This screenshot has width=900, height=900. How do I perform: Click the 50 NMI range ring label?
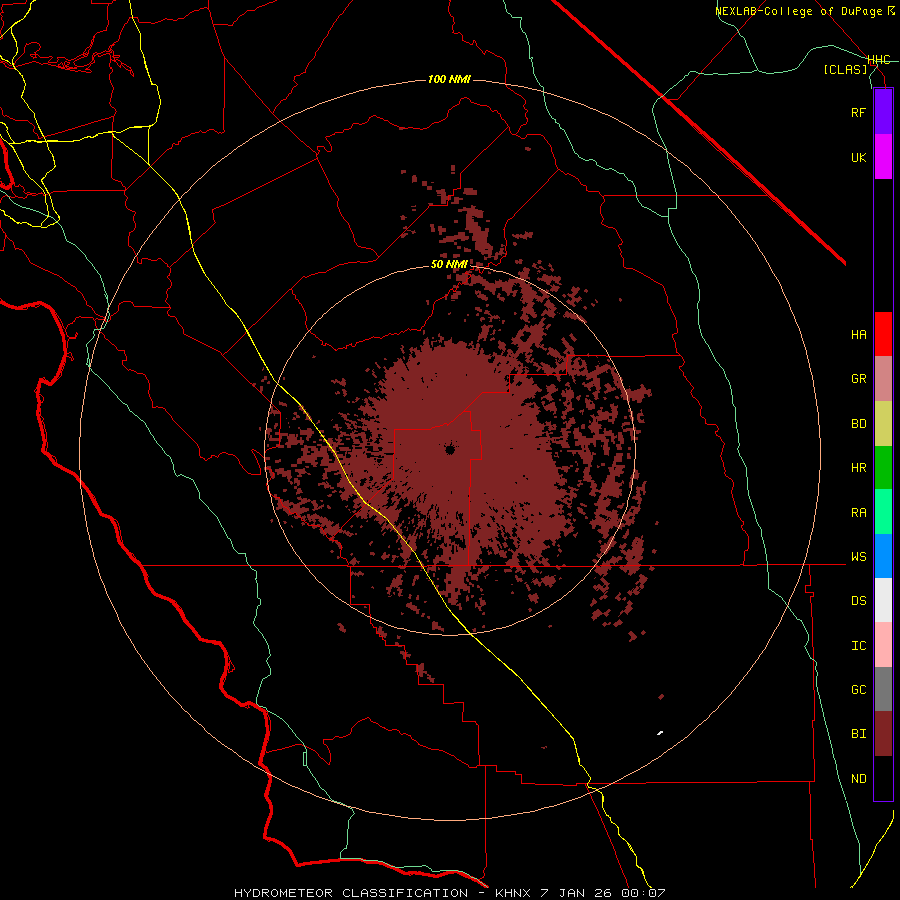click(x=449, y=265)
